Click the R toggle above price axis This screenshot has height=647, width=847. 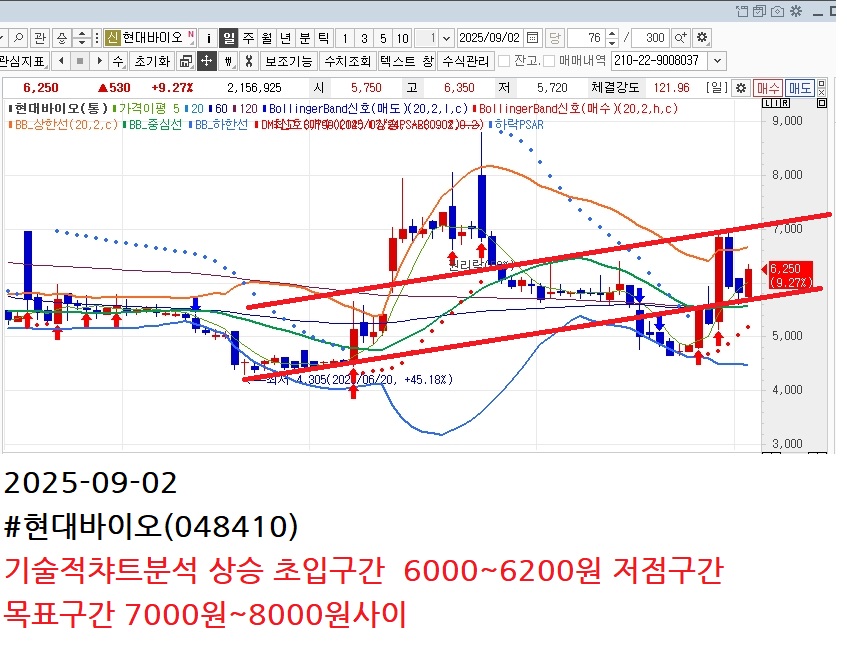tap(785, 103)
